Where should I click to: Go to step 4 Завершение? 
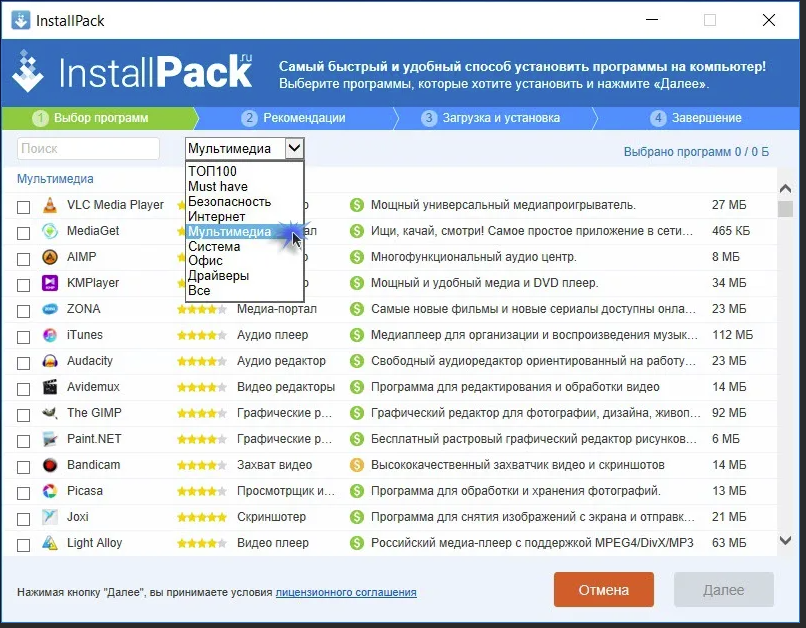pyautogui.click(x=697, y=118)
